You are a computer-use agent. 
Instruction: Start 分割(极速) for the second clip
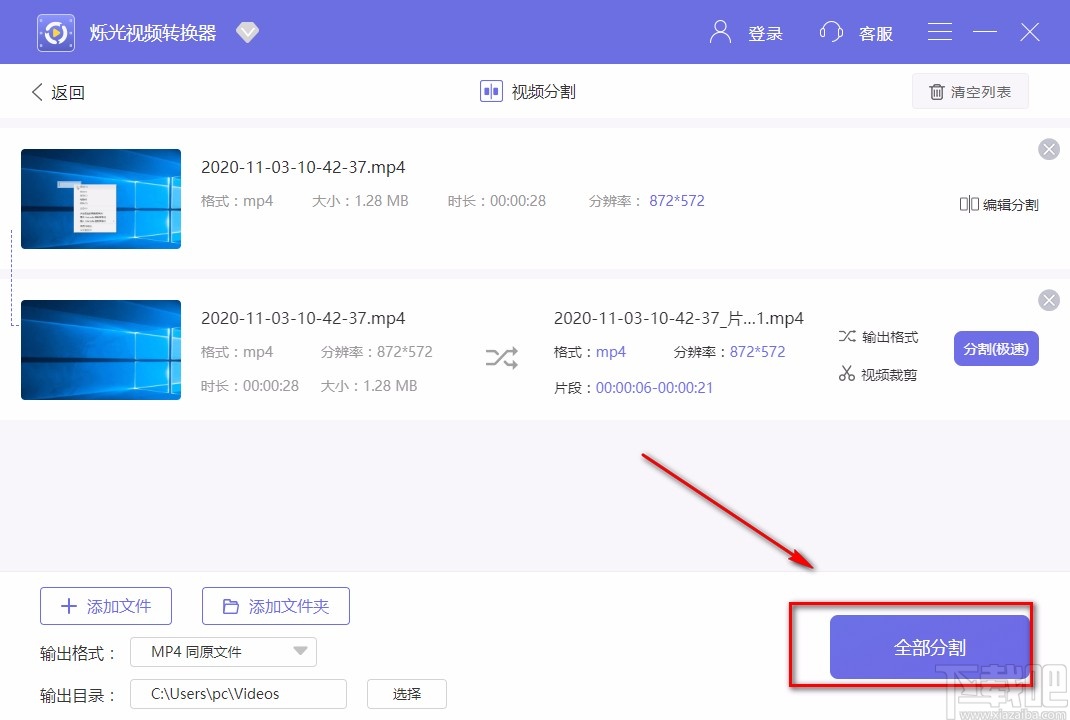[995, 346]
